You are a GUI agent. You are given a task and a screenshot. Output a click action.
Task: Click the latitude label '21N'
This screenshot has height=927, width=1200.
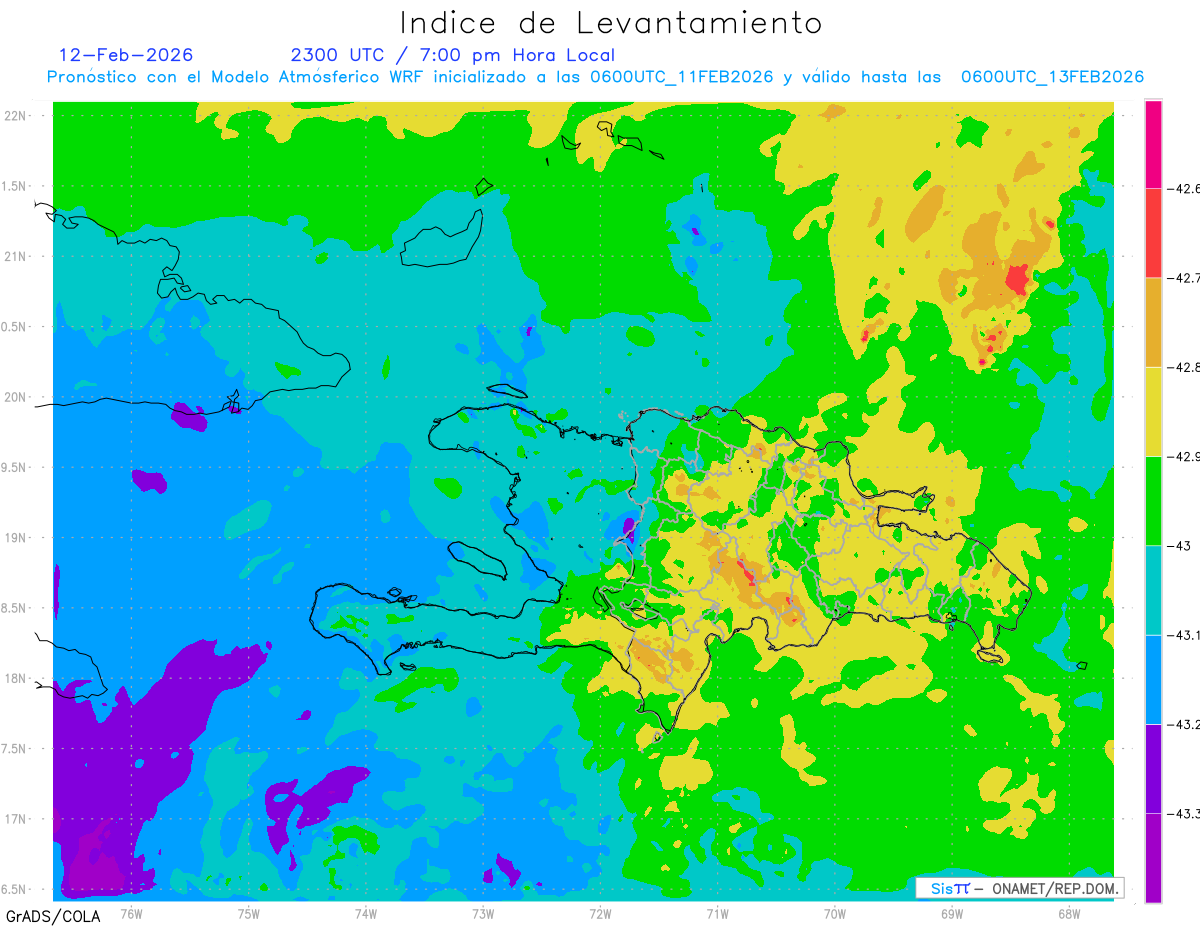[16, 256]
